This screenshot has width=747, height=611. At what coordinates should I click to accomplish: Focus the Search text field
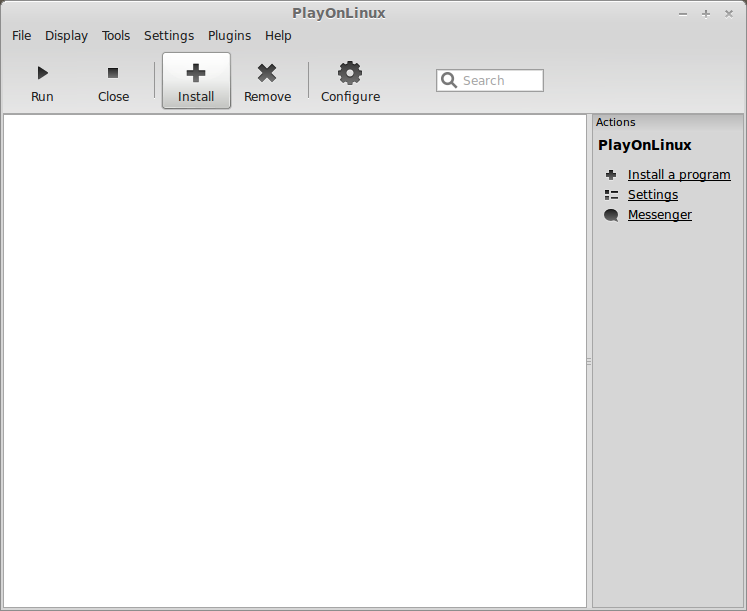coord(490,80)
